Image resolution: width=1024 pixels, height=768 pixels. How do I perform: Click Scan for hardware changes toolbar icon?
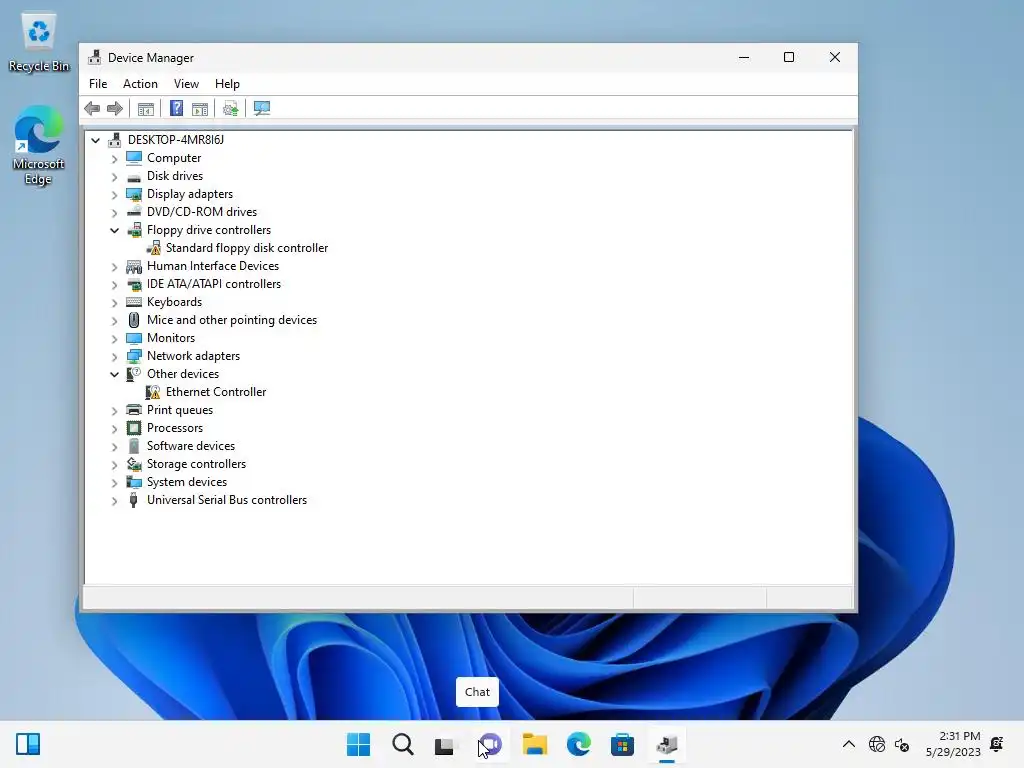click(262, 108)
